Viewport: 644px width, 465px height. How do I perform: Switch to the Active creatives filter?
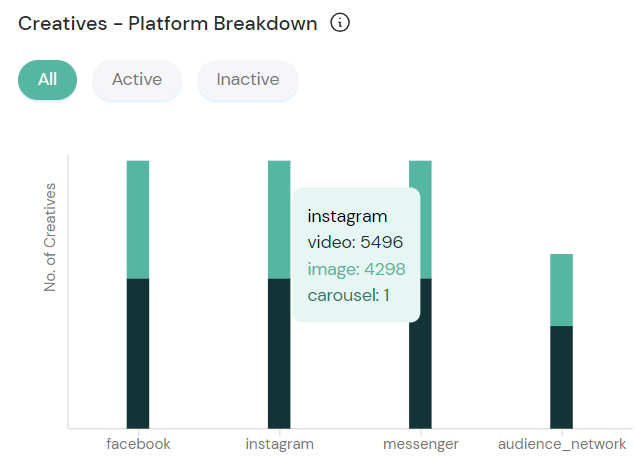pos(137,80)
